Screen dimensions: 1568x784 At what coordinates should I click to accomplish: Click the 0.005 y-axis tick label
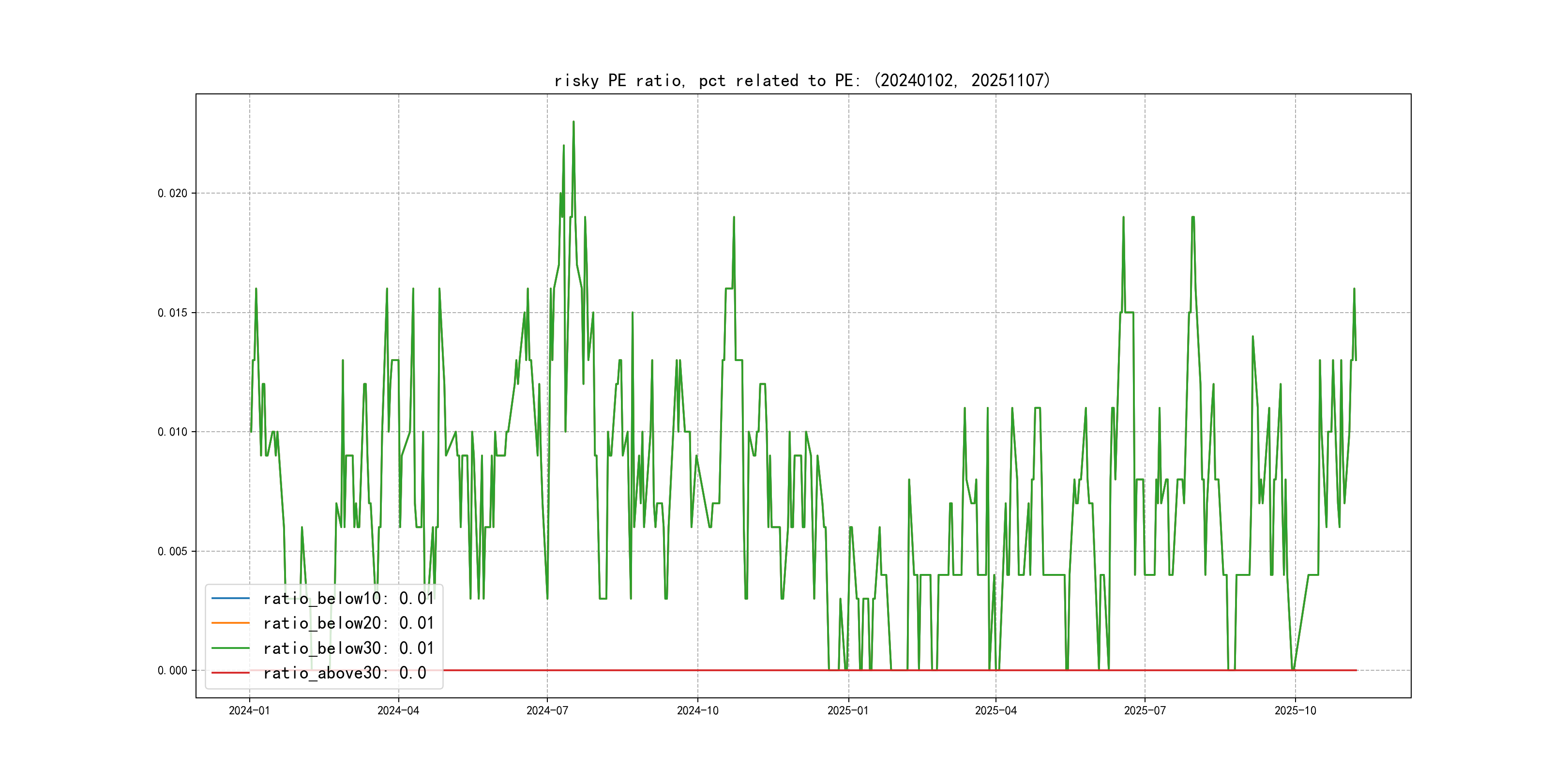click(x=172, y=552)
